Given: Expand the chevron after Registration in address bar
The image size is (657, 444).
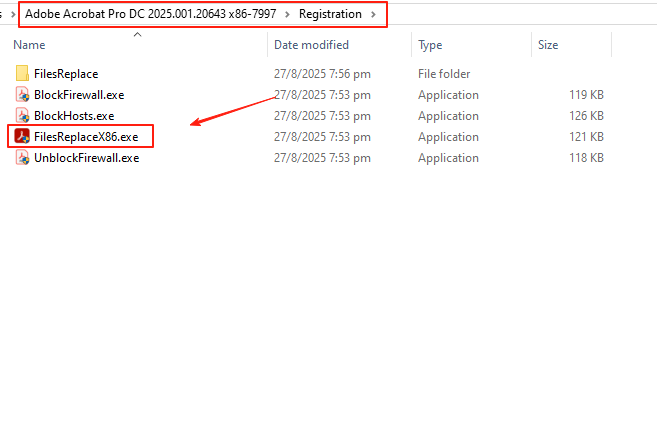Looking at the screenshot, I should click(x=374, y=14).
